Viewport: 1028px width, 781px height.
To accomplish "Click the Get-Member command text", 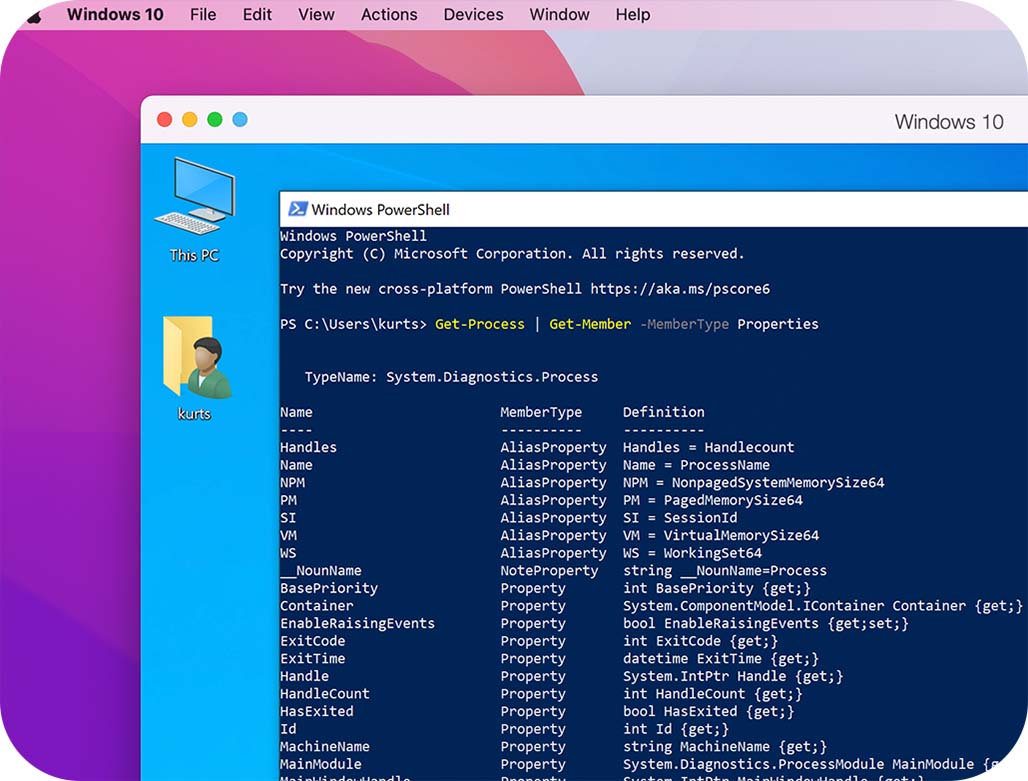I will pyautogui.click(x=590, y=324).
